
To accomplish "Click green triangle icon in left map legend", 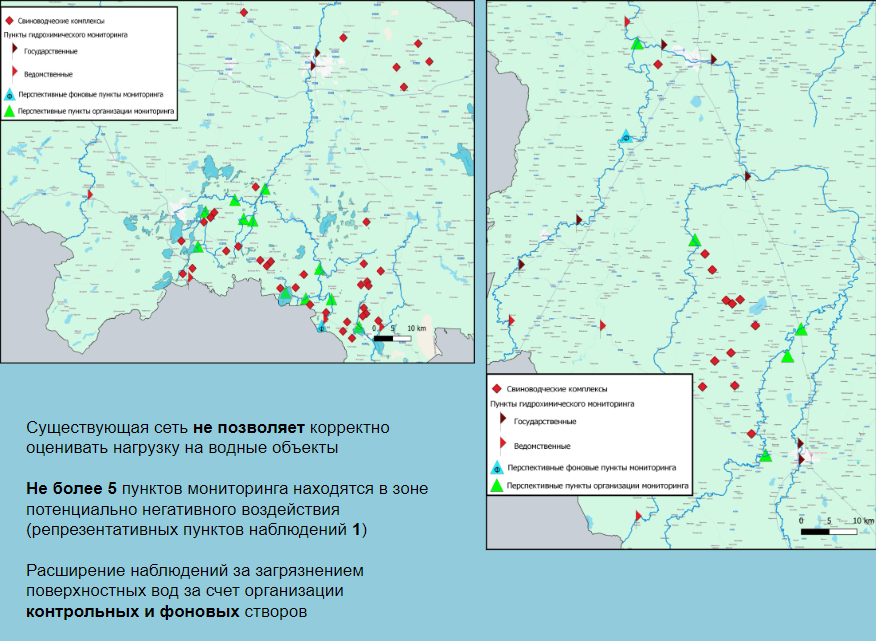I will pos(9,111).
